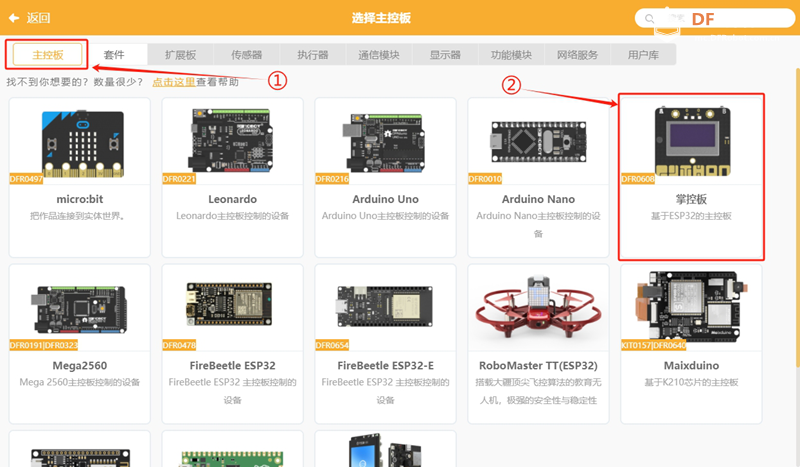Click the FireBeetle ESP32-E title text
The image size is (800, 467).
coord(385,365)
